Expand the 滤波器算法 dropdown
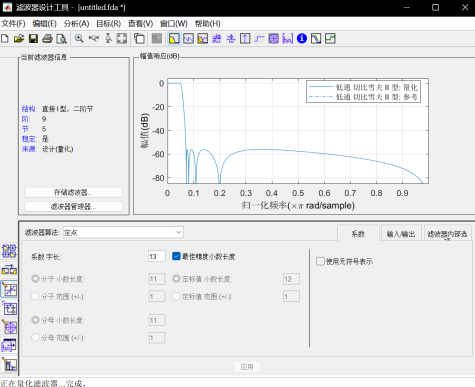 click(x=123, y=232)
